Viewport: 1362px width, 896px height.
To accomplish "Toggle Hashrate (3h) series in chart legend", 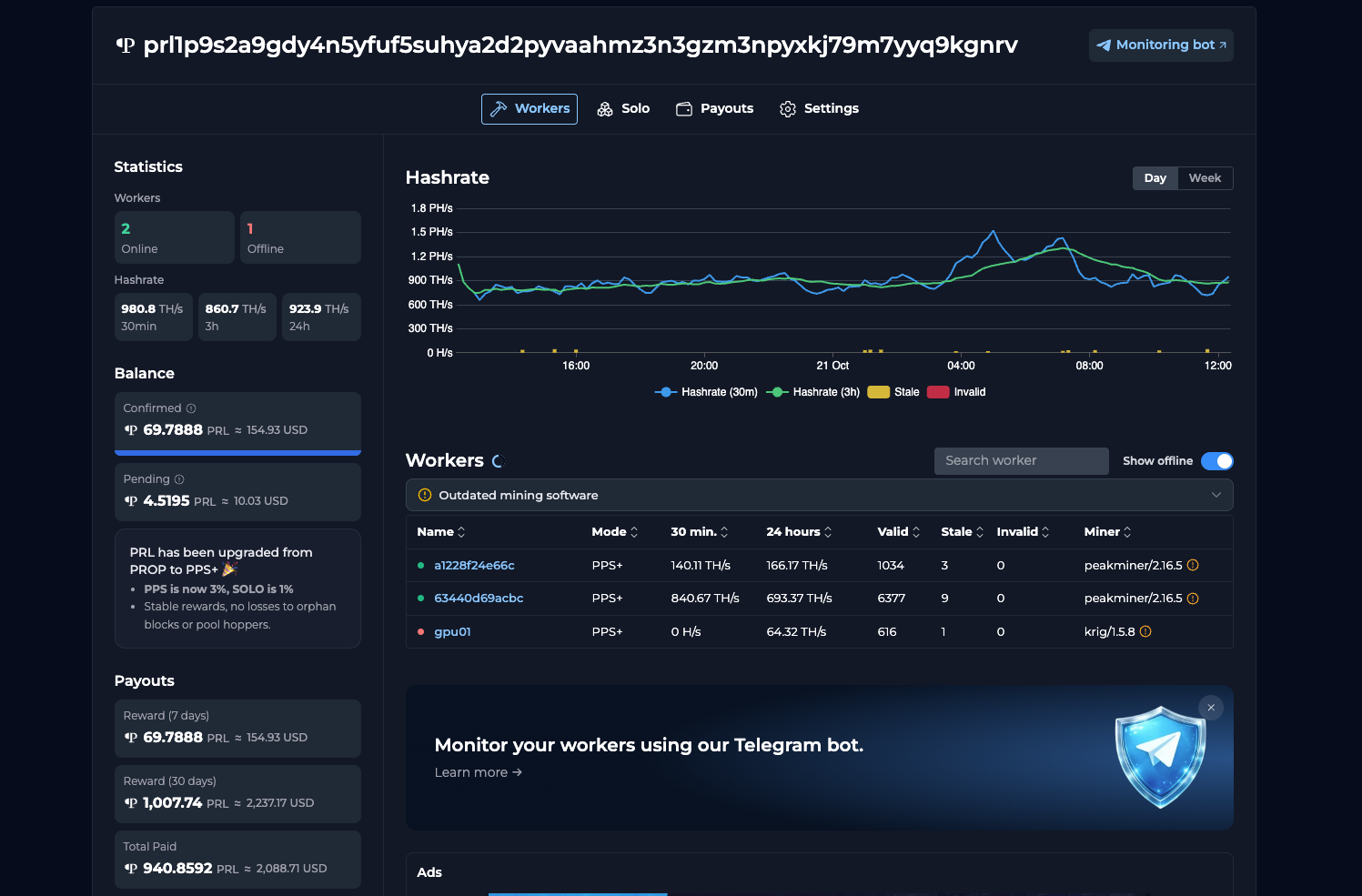I will [x=813, y=392].
